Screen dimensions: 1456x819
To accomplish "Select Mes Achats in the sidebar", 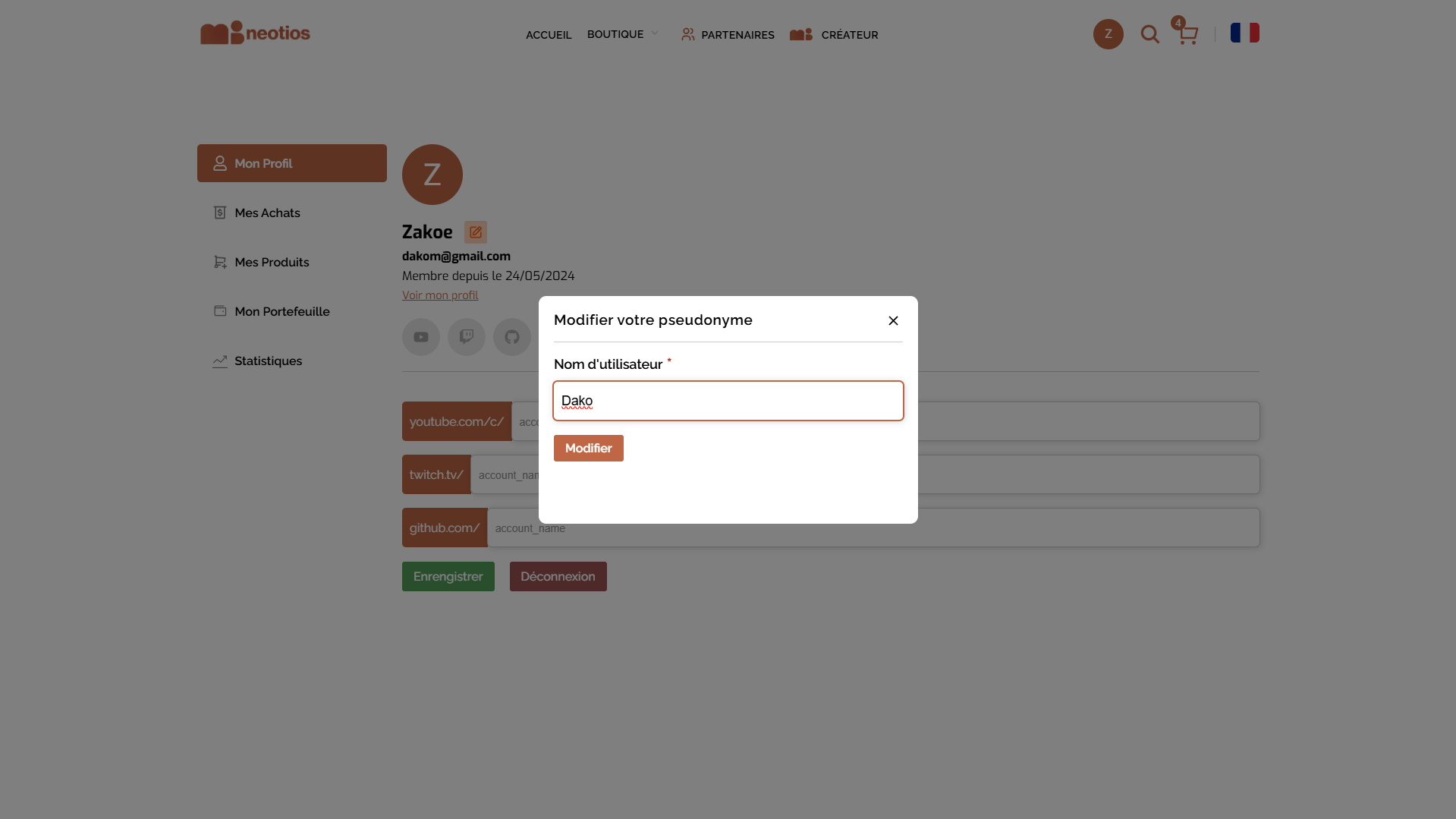I will (x=267, y=213).
